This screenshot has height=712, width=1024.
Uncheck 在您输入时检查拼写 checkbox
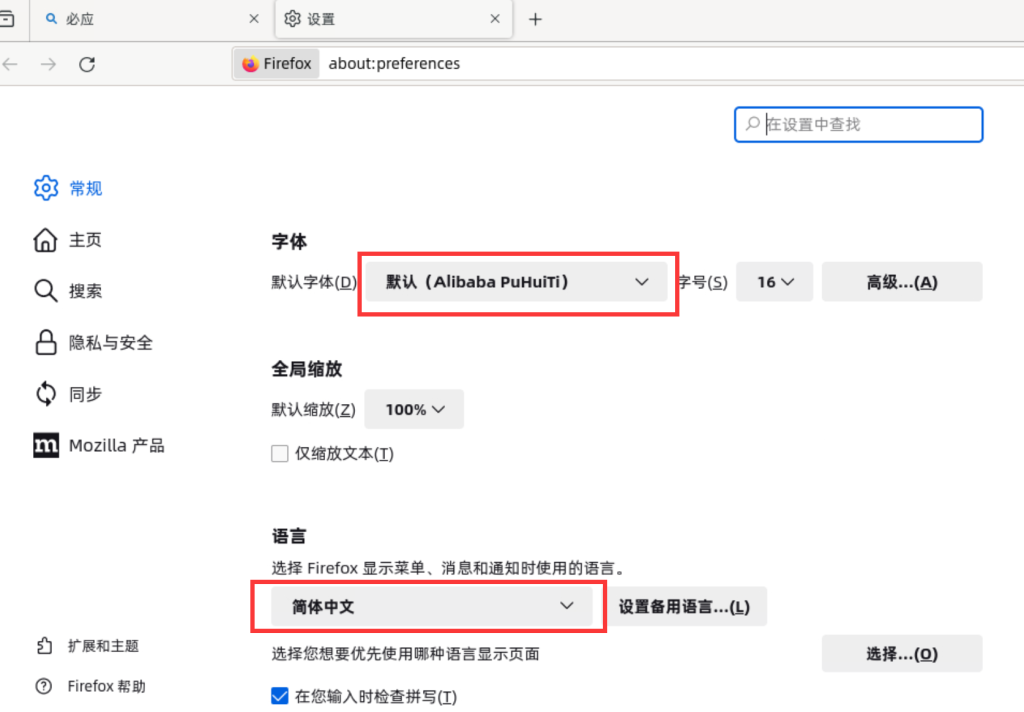point(280,696)
